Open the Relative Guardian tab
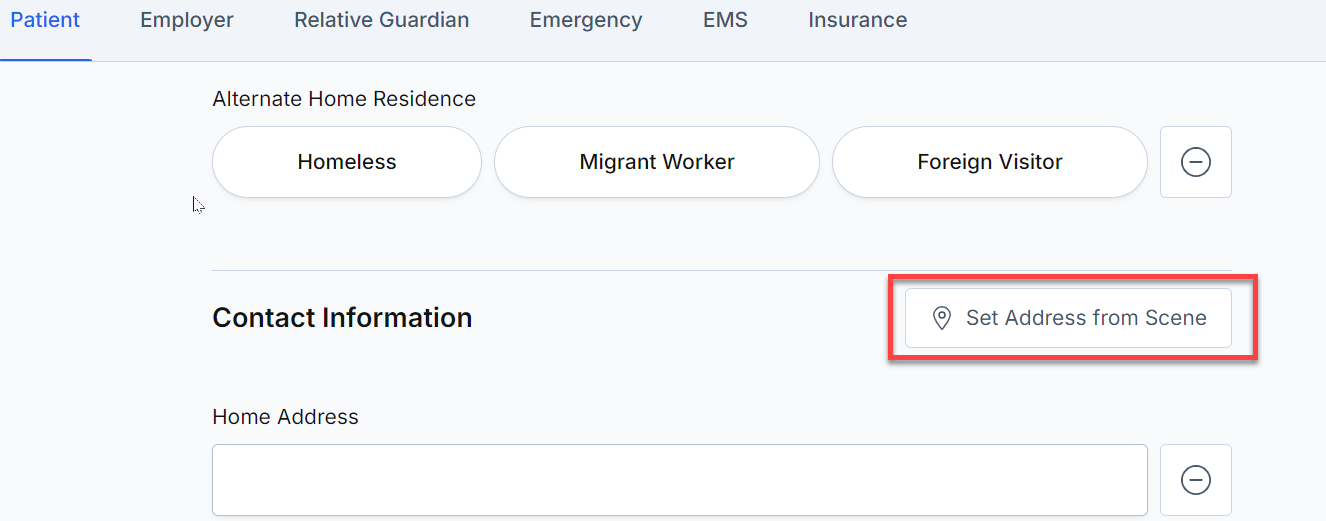Image resolution: width=1326 pixels, height=521 pixels. [x=381, y=20]
